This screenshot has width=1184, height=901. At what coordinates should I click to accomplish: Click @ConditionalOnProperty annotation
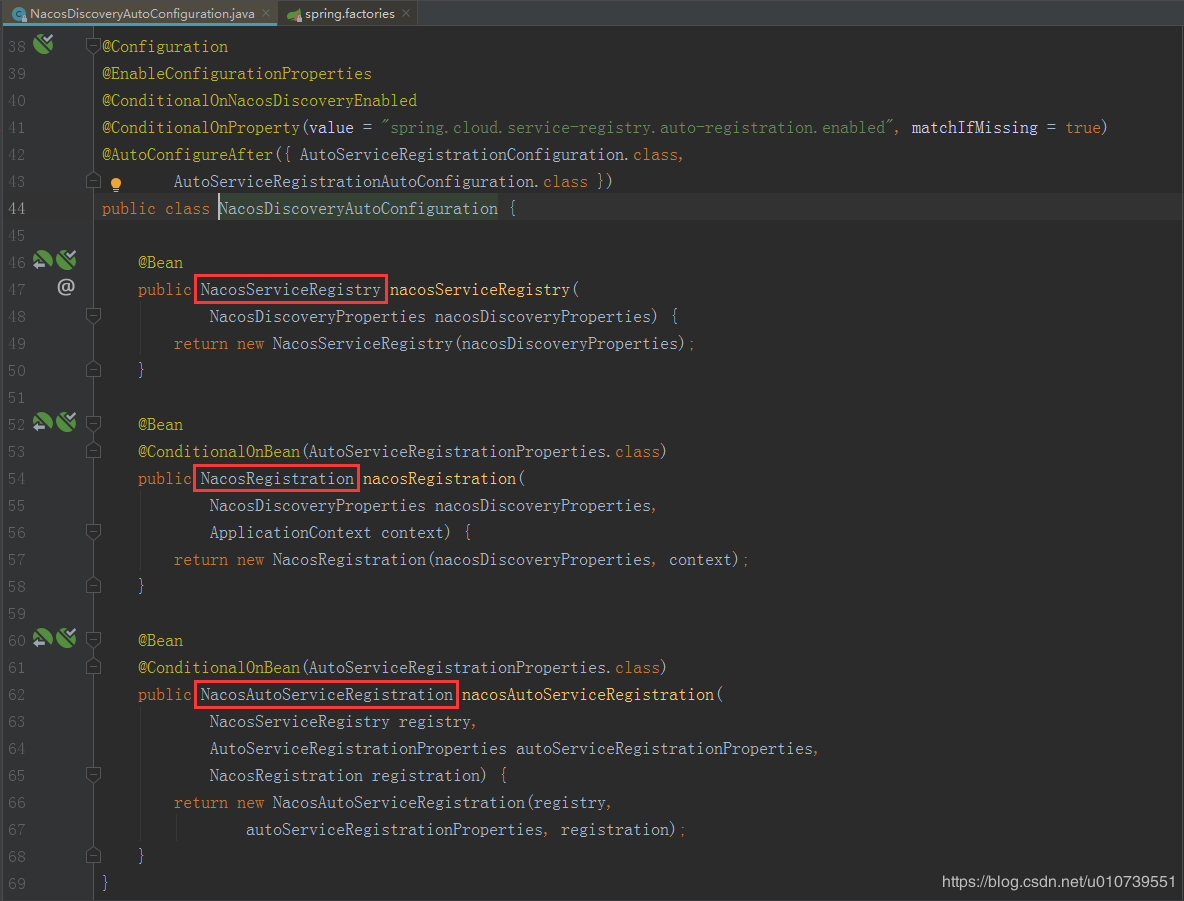tap(201, 128)
